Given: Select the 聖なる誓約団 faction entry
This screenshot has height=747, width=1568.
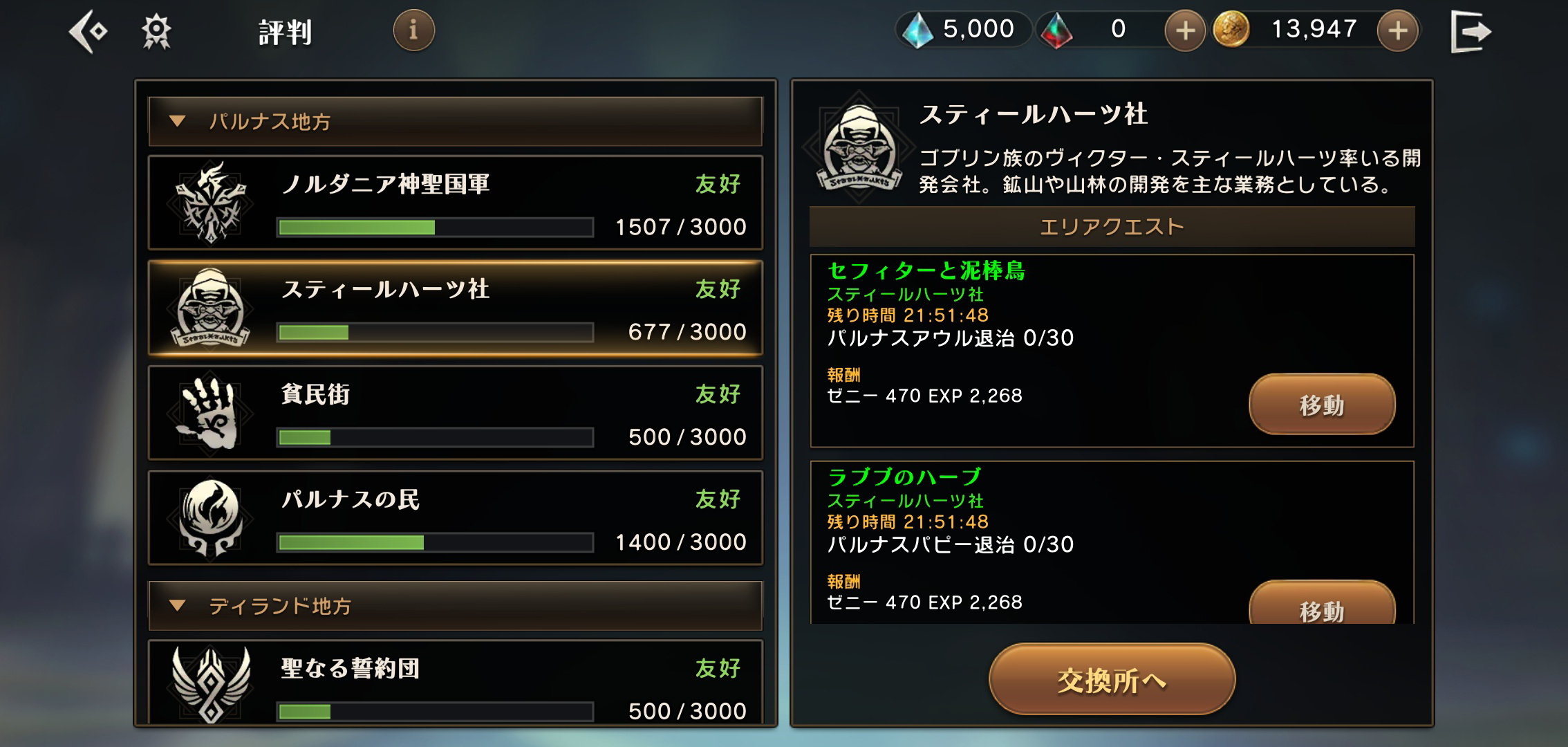Looking at the screenshot, I should pos(455,682).
